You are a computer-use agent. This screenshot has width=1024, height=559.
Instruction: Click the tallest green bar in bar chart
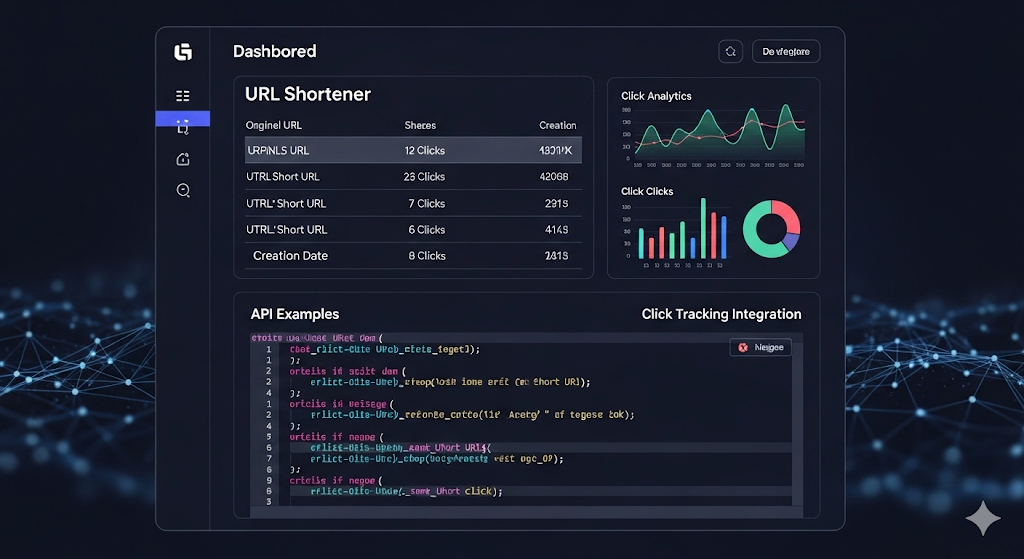(x=703, y=229)
